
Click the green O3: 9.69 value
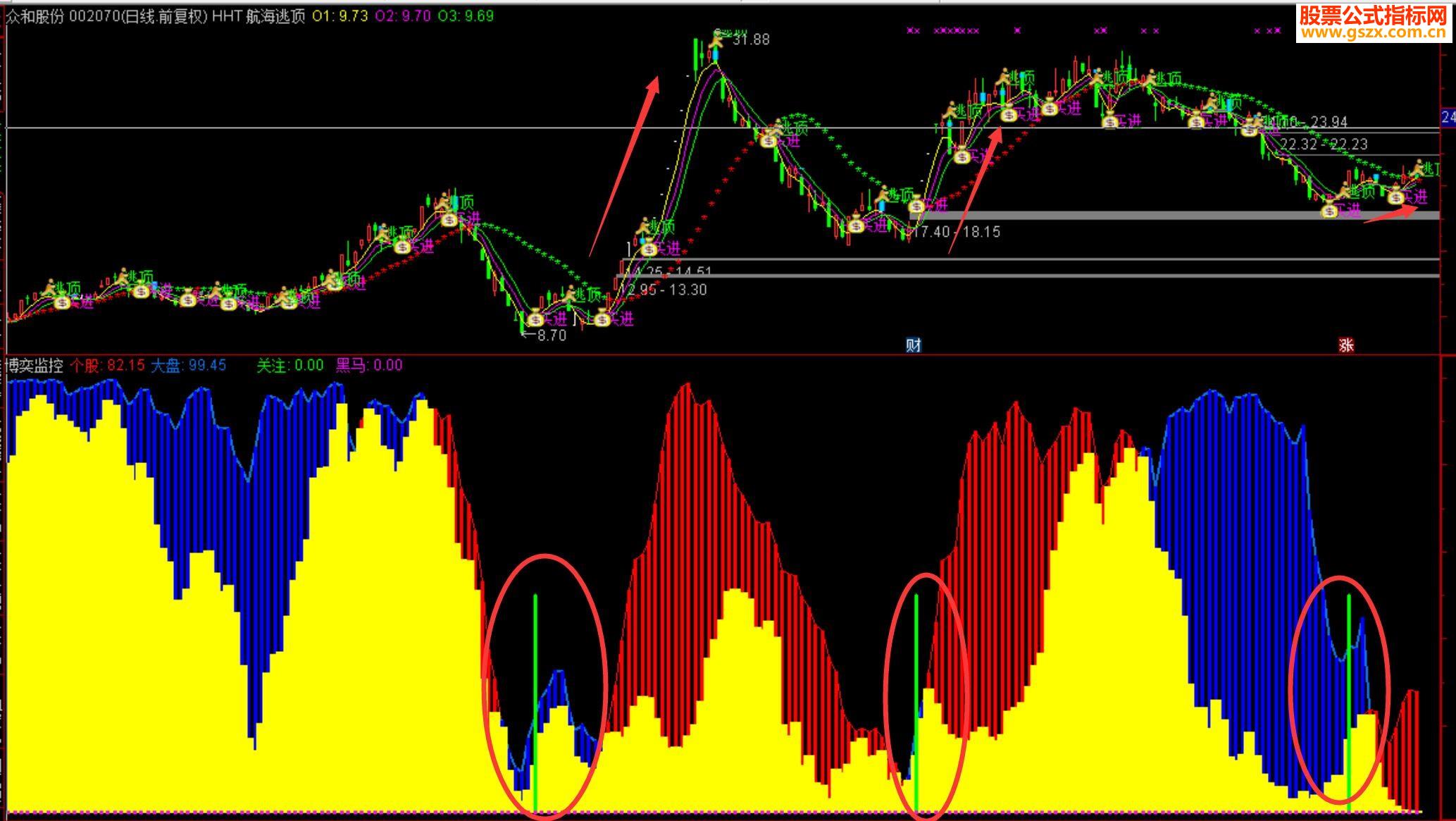[x=466, y=16]
